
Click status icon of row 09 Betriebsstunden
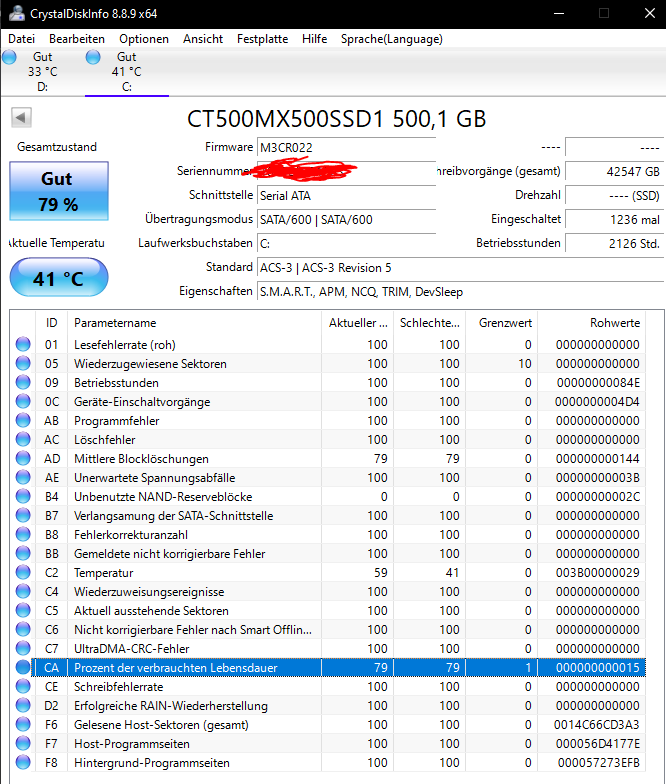coord(23,382)
